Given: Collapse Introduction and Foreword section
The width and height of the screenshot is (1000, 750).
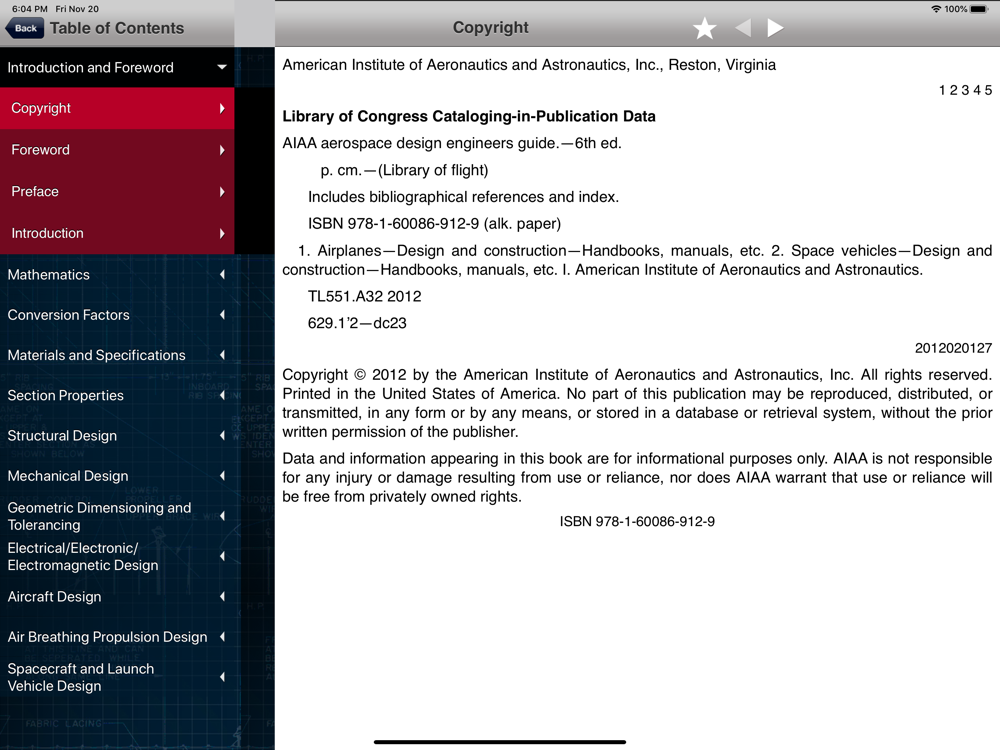Looking at the screenshot, I should (117, 67).
